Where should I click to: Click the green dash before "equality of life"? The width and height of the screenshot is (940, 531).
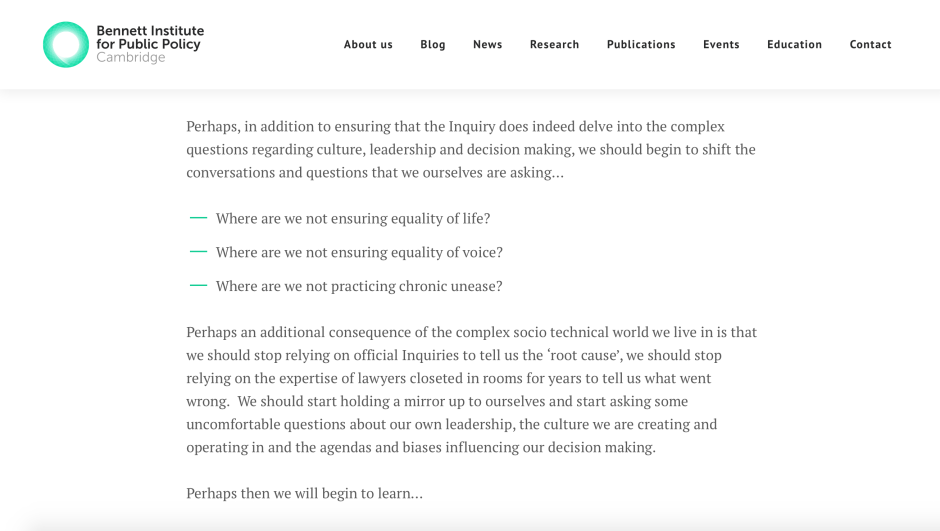point(198,218)
